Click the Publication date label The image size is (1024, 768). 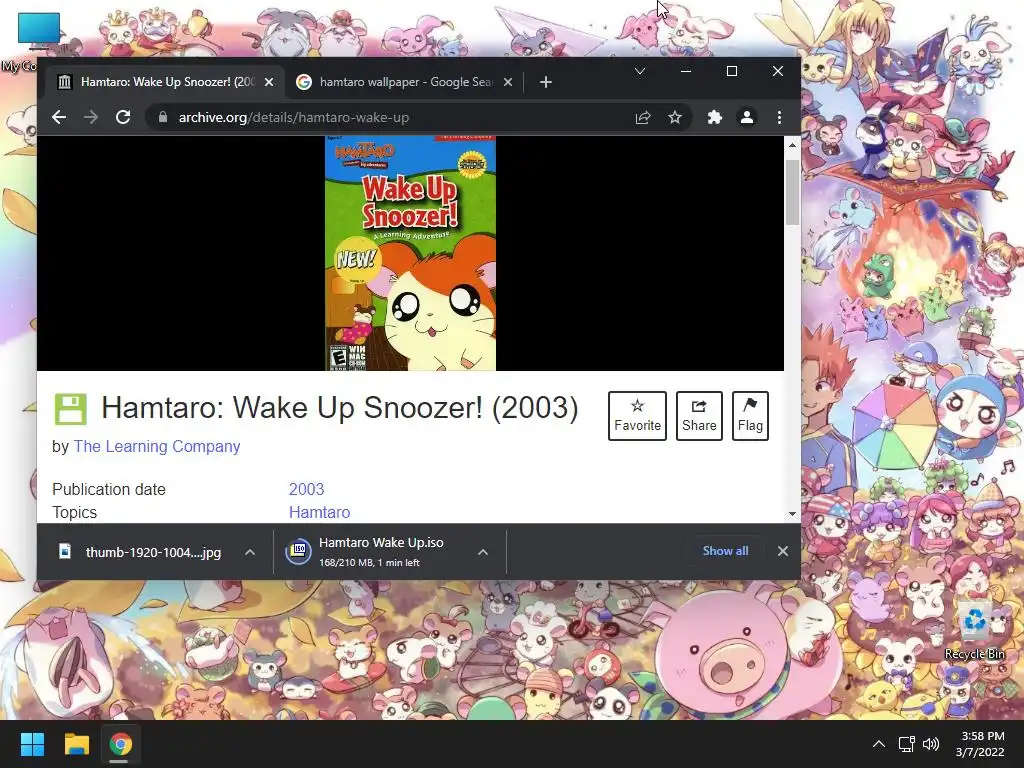coord(109,489)
